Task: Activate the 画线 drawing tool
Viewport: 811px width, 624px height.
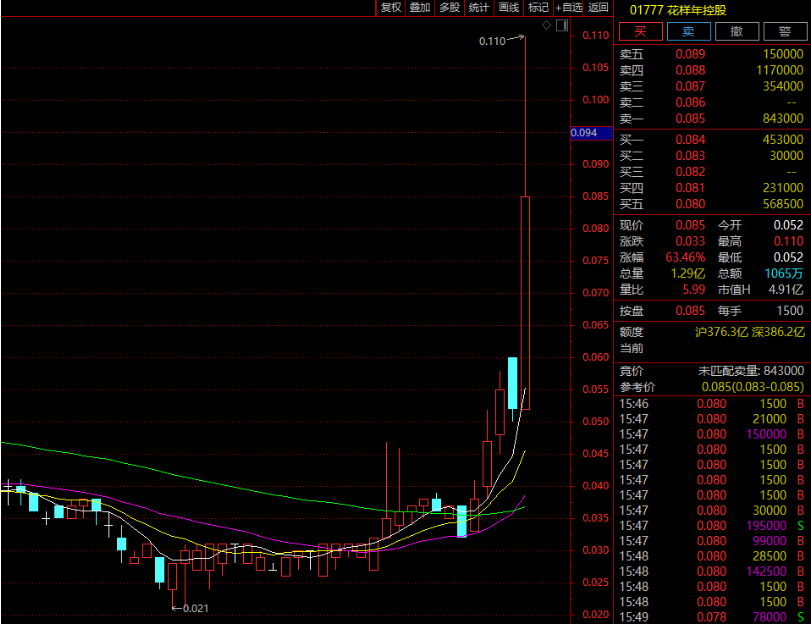Action: pyautogui.click(x=509, y=8)
